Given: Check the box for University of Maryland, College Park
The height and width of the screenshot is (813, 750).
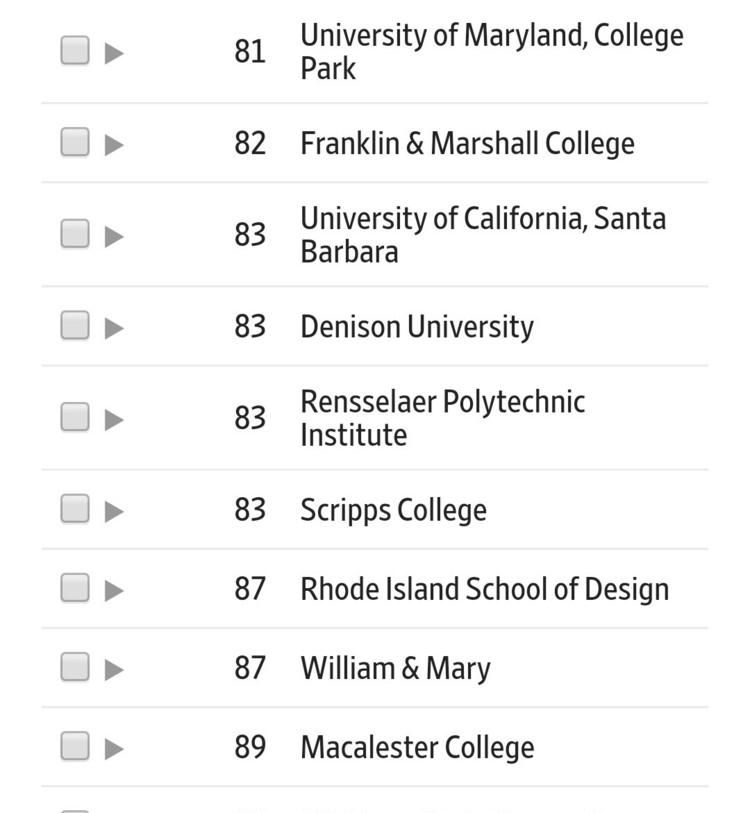Looking at the screenshot, I should (x=75, y=50).
